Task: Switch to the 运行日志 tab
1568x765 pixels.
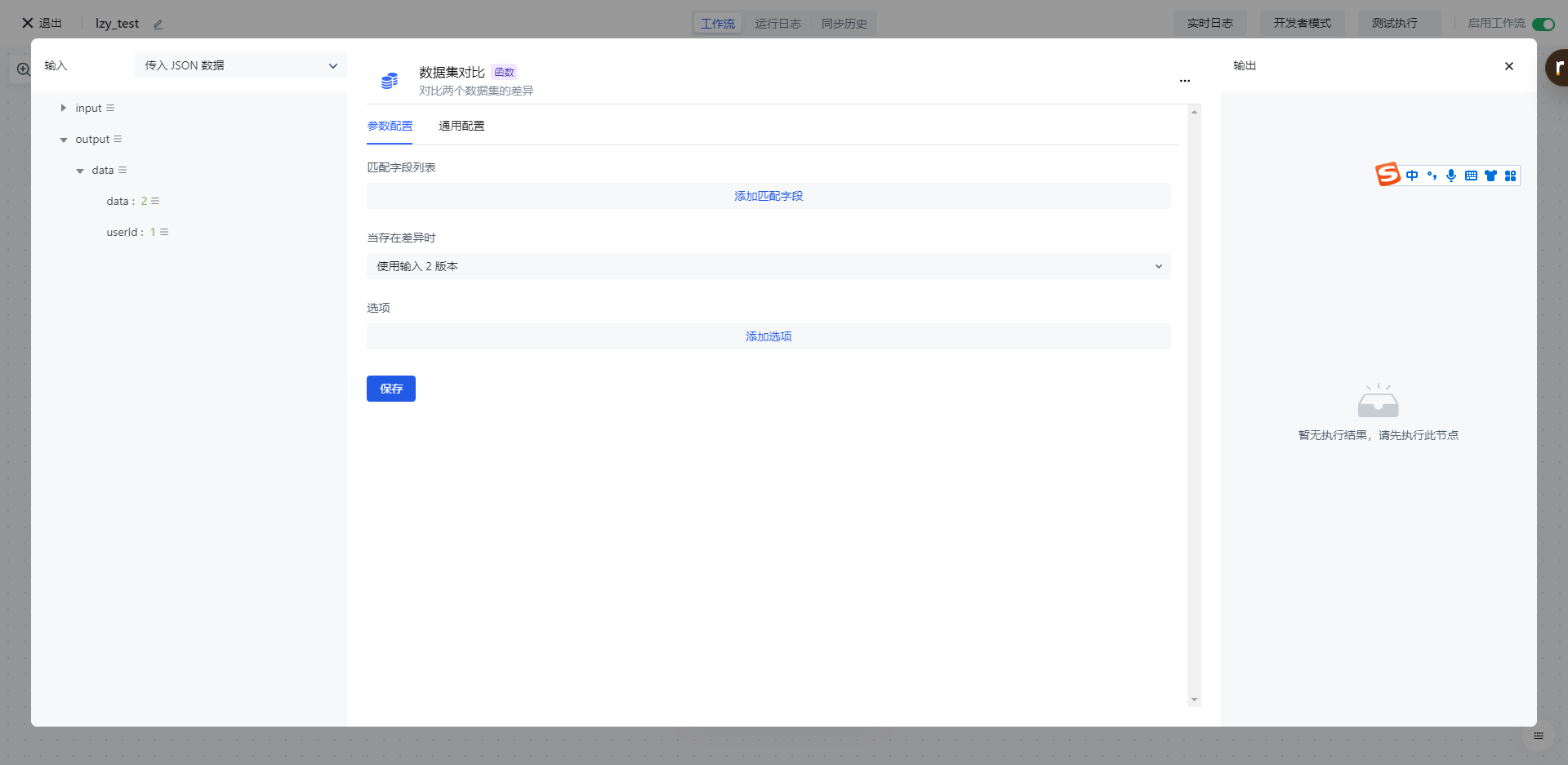Action: 777,24
